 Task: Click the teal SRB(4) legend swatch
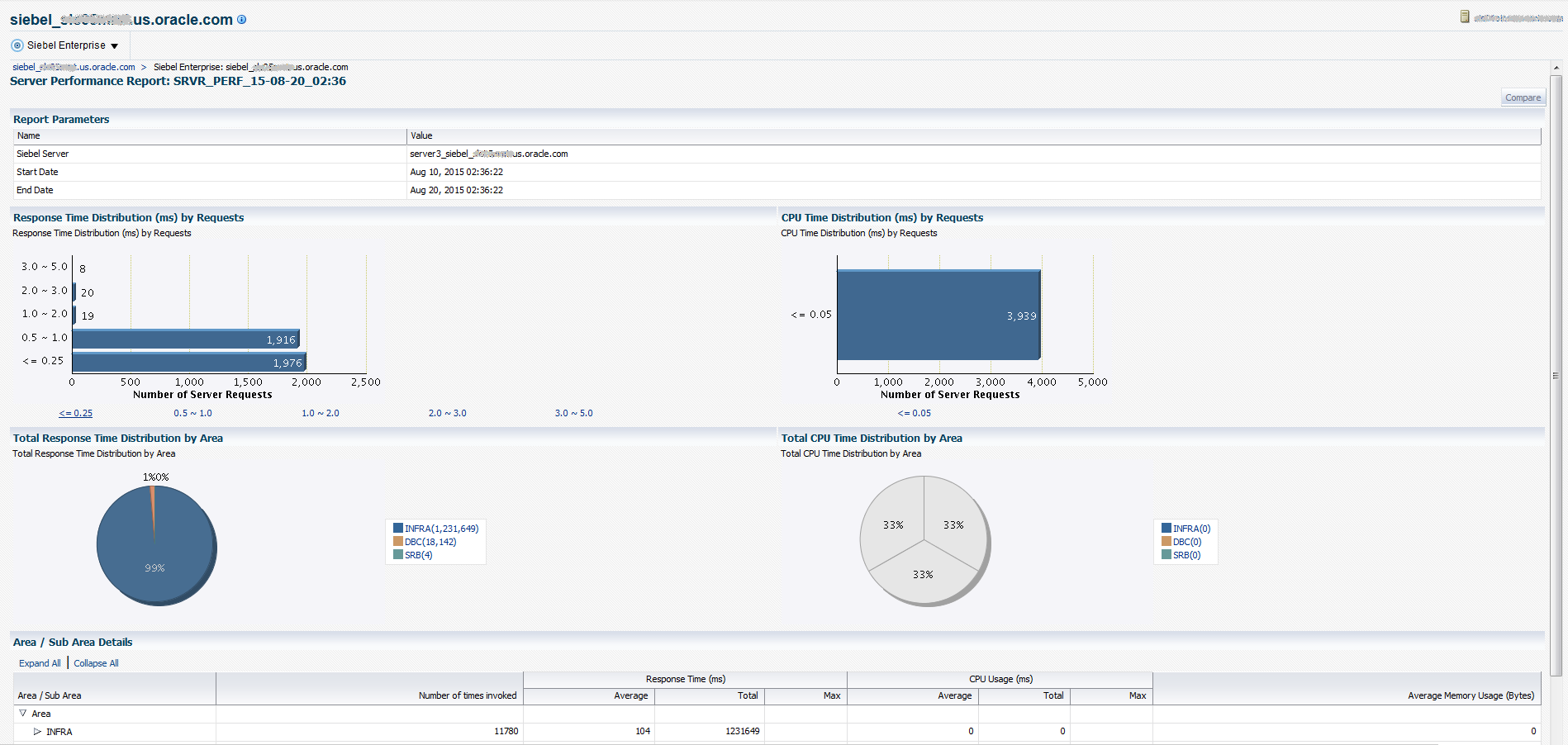397,554
